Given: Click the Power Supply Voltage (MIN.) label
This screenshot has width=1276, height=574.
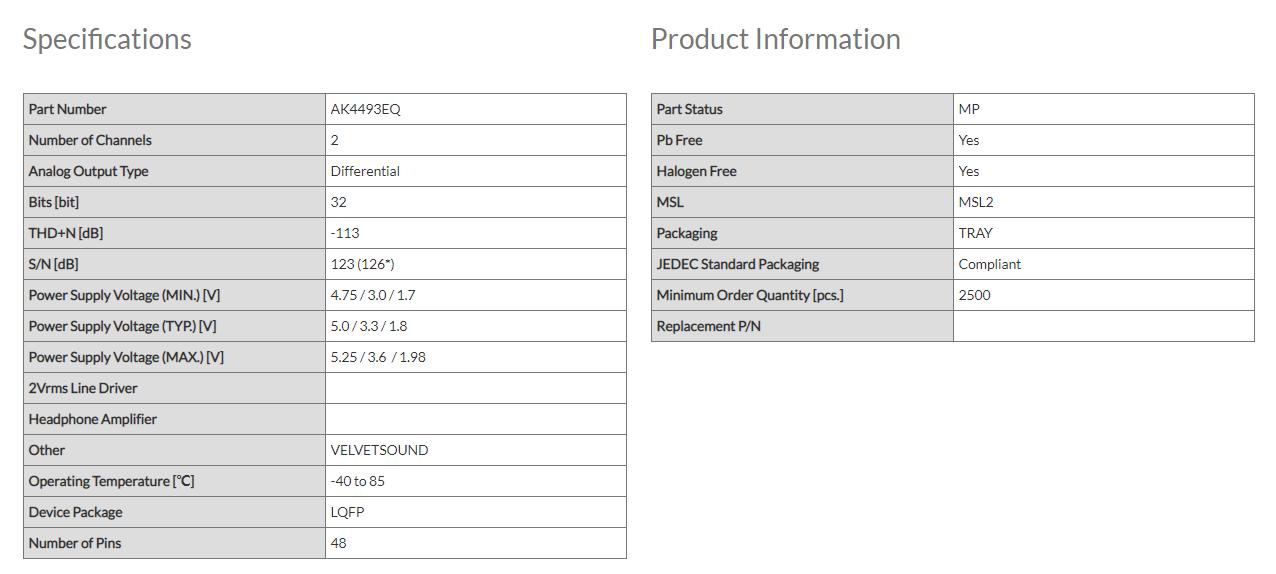Looking at the screenshot, I should [x=124, y=295].
